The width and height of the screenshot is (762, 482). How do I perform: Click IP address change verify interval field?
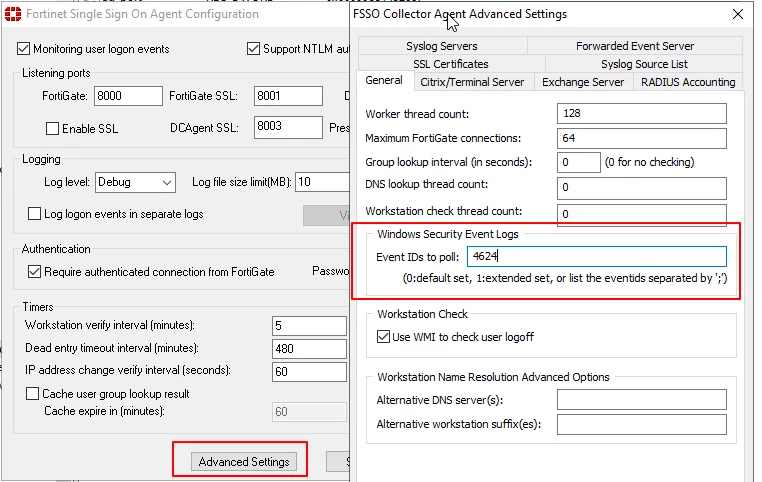click(310, 372)
